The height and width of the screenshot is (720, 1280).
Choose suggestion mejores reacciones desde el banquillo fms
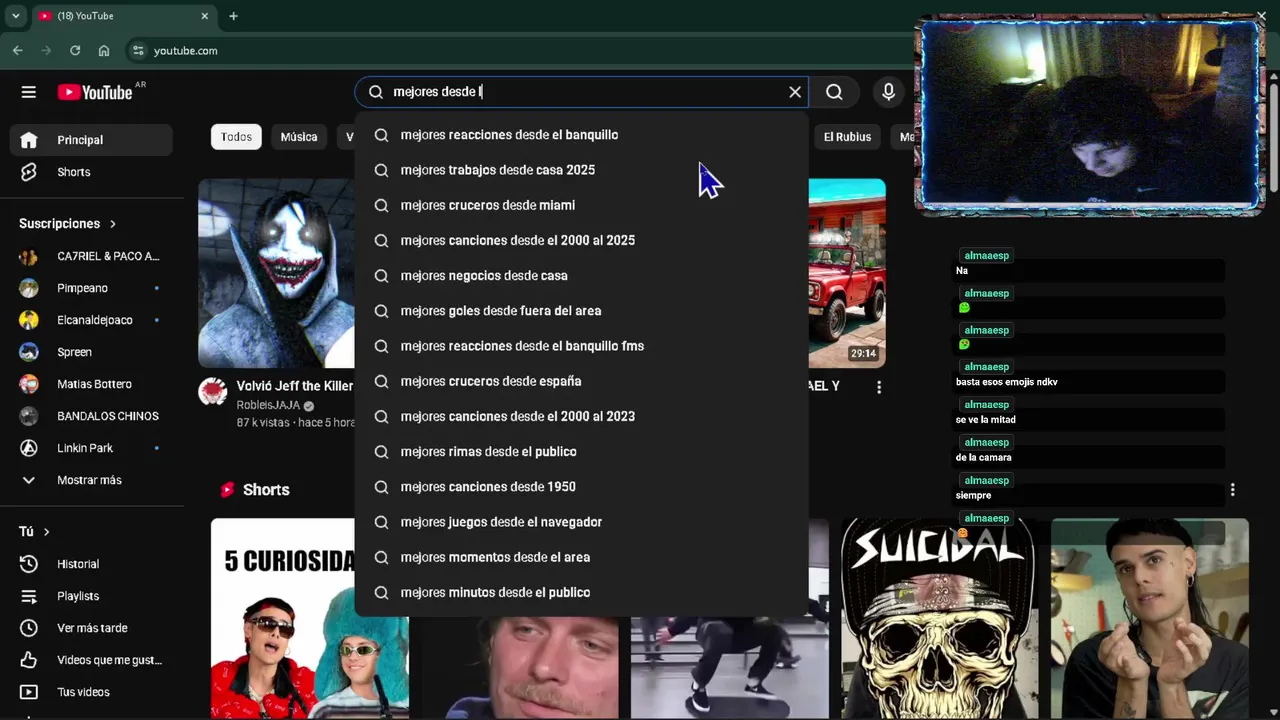[581, 346]
